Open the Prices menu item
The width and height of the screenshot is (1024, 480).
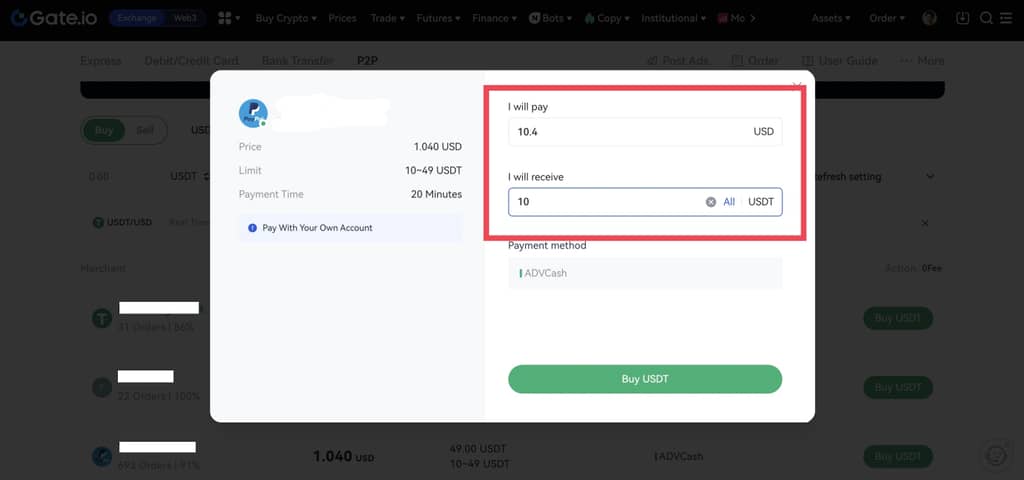point(342,18)
